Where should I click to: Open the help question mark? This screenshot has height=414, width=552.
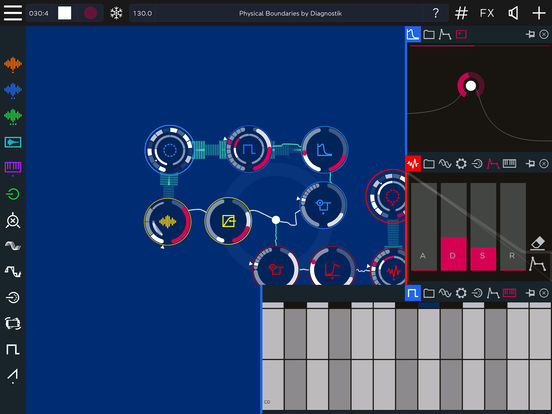point(436,13)
